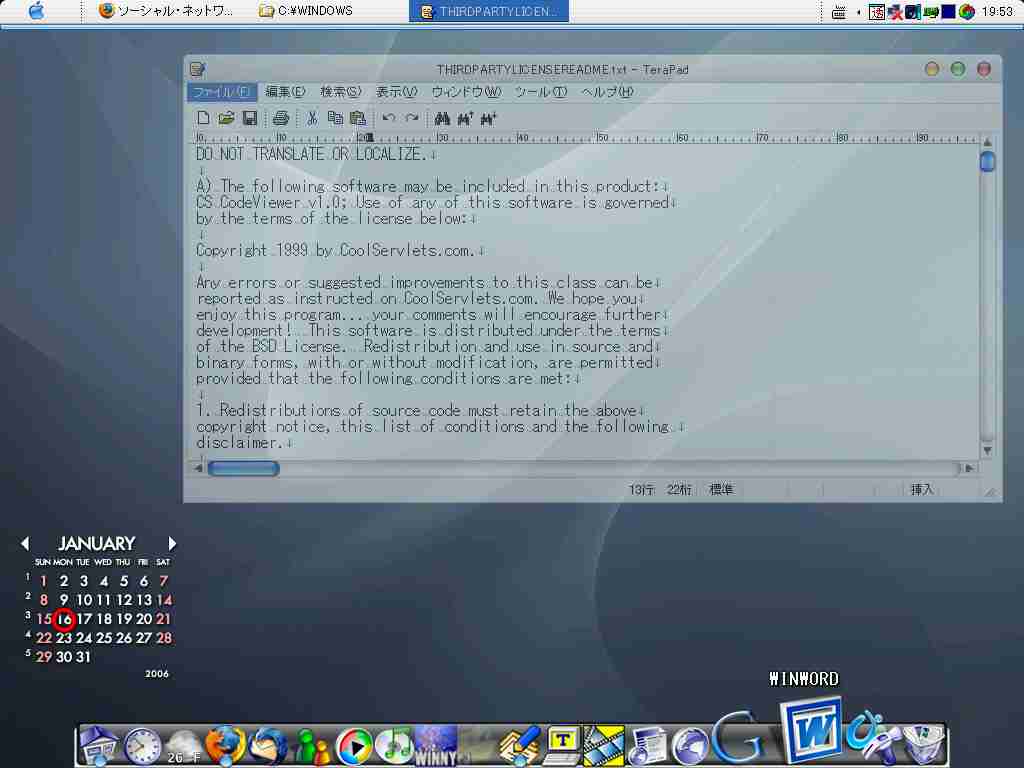Save the document with the floppy icon
Image resolution: width=1024 pixels, height=768 pixels.
(x=249, y=118)
